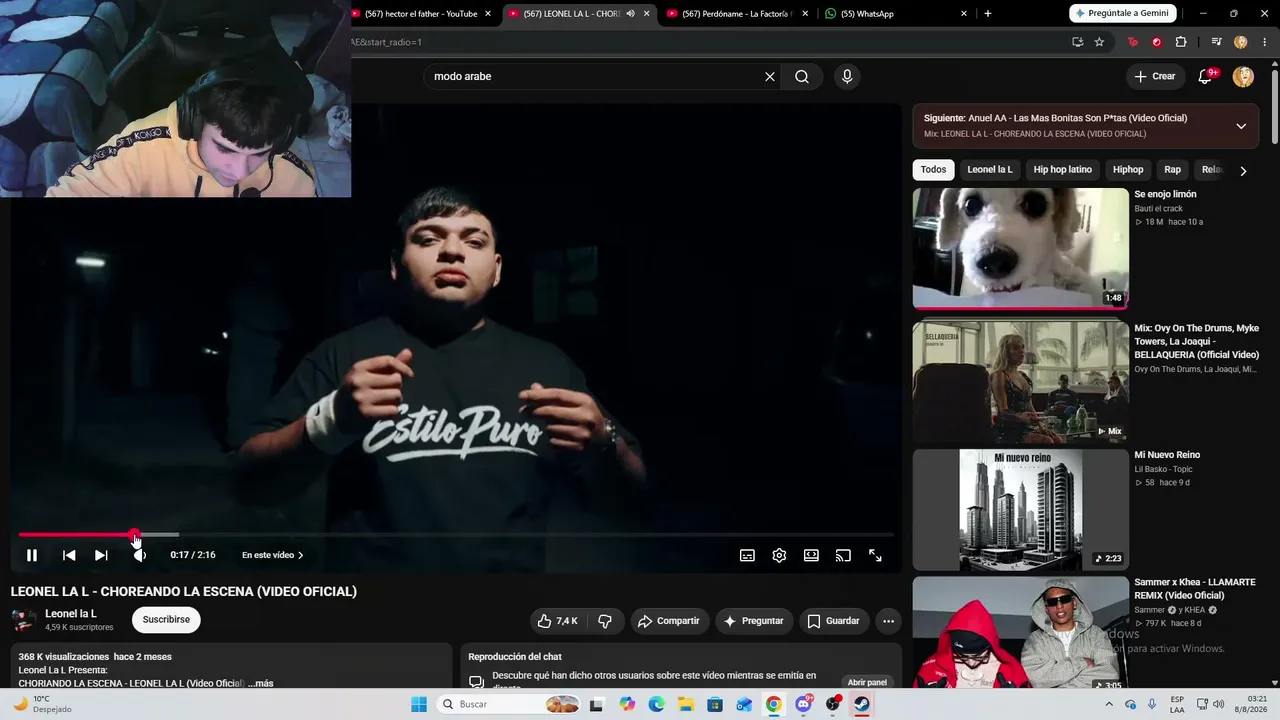Show more filter chips with right arrow
The height and width of the screenshot is (720, 1280).
(1243, 171)
